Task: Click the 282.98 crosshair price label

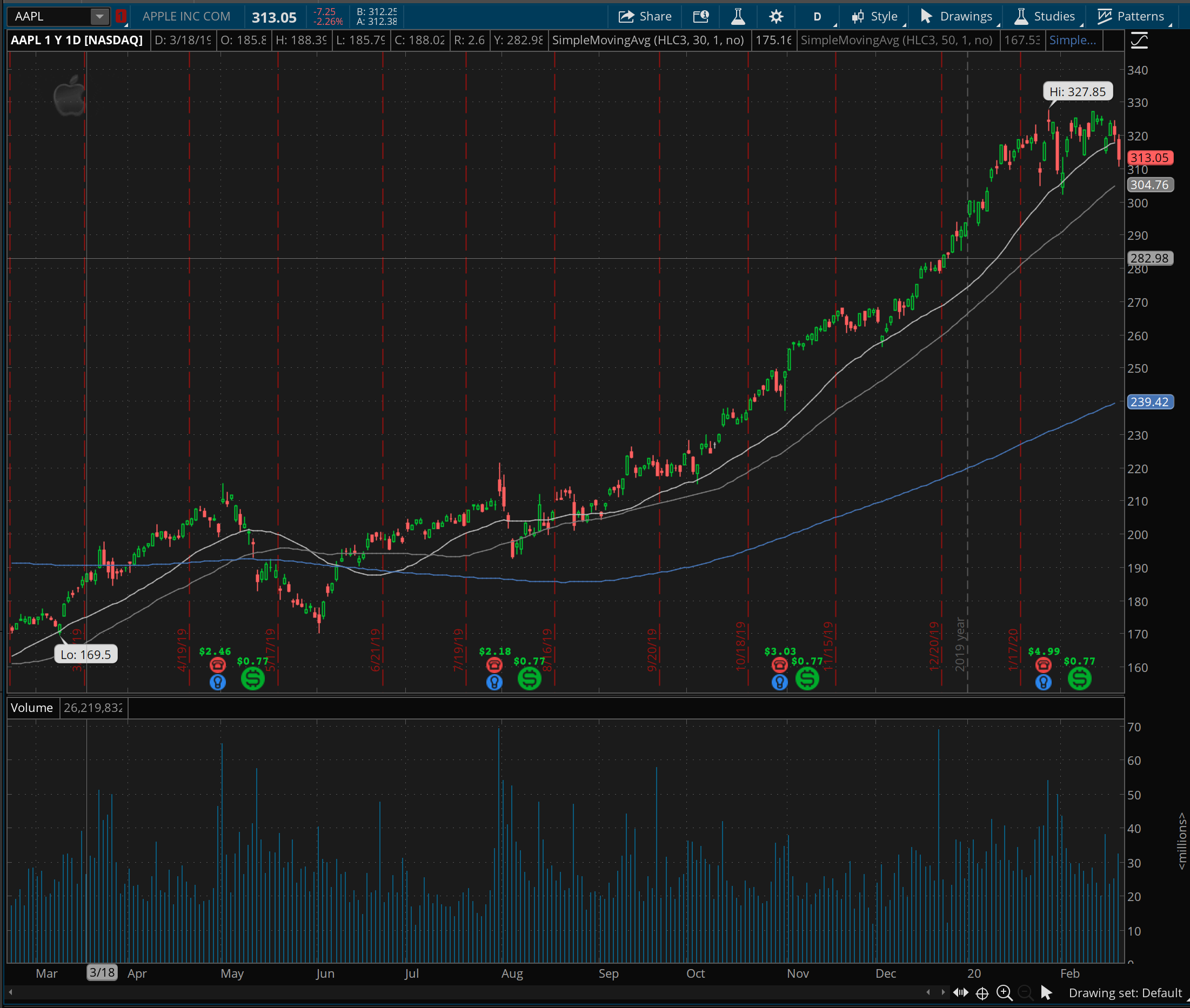Action: 1149,258
